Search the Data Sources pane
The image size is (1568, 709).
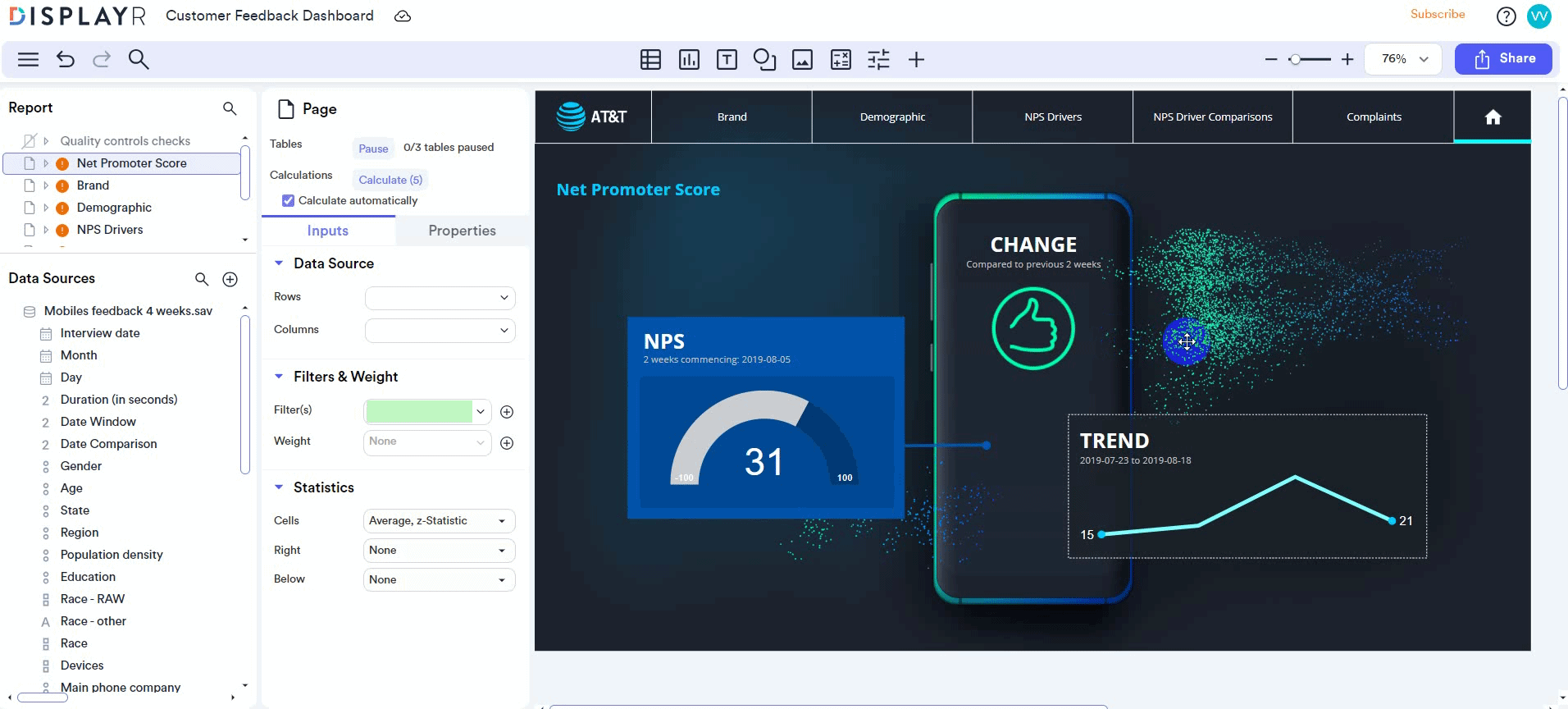tap(202, 279)
